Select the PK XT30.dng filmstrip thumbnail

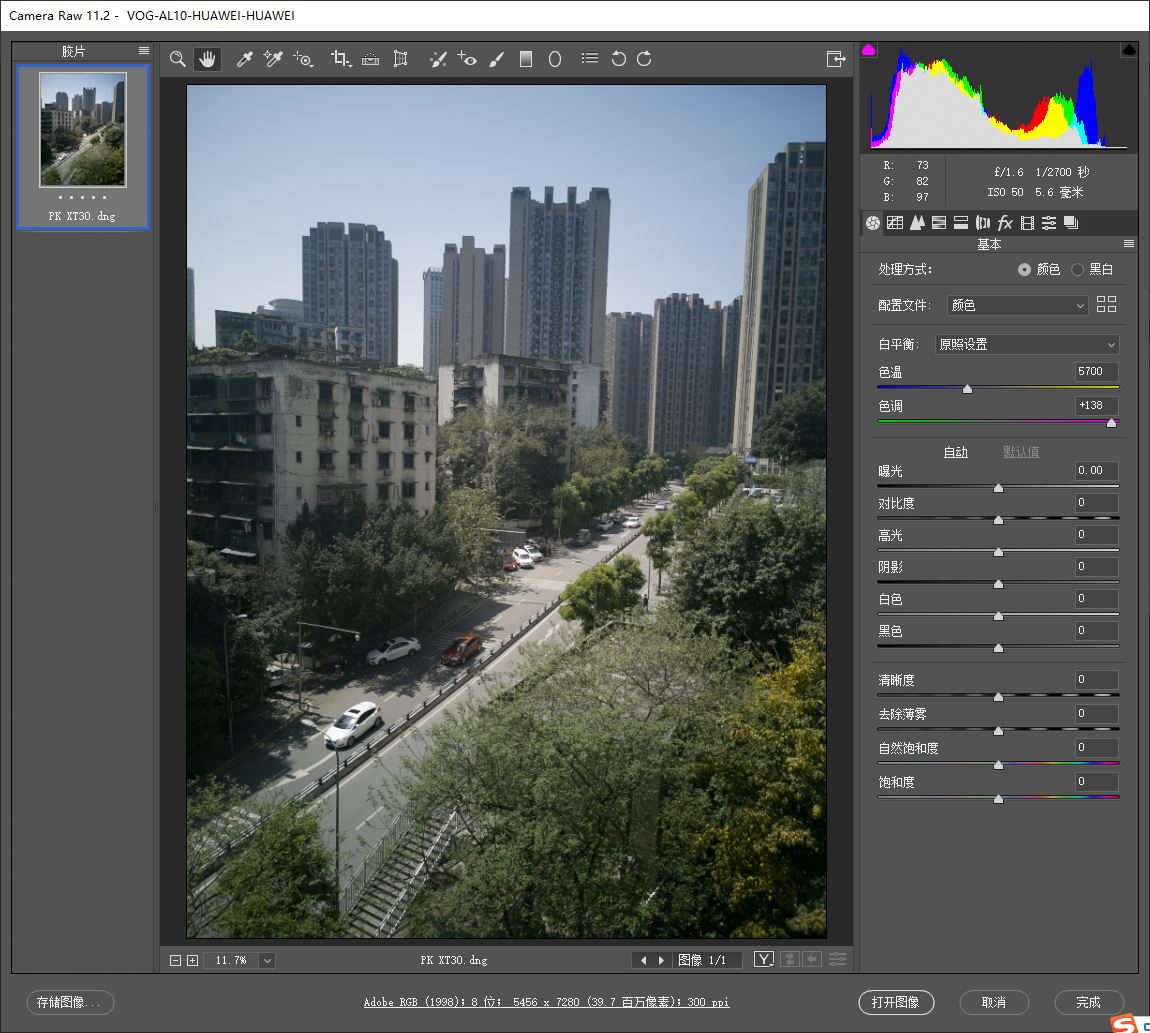(83, 129)
